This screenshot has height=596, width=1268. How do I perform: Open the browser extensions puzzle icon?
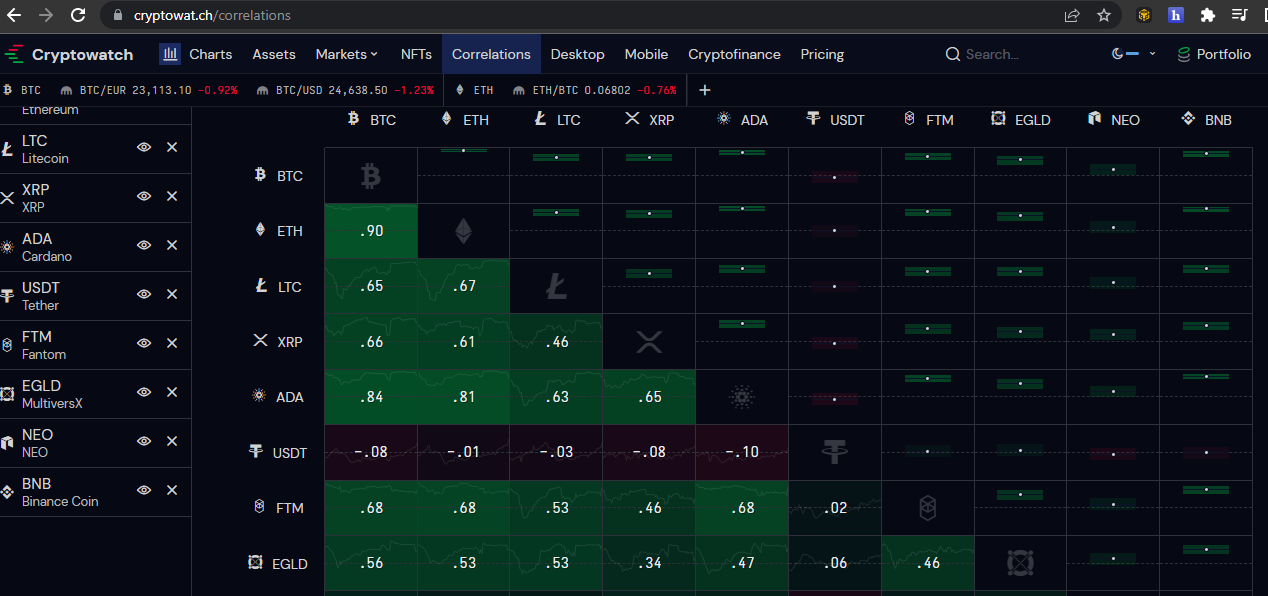pos(1208,15)
